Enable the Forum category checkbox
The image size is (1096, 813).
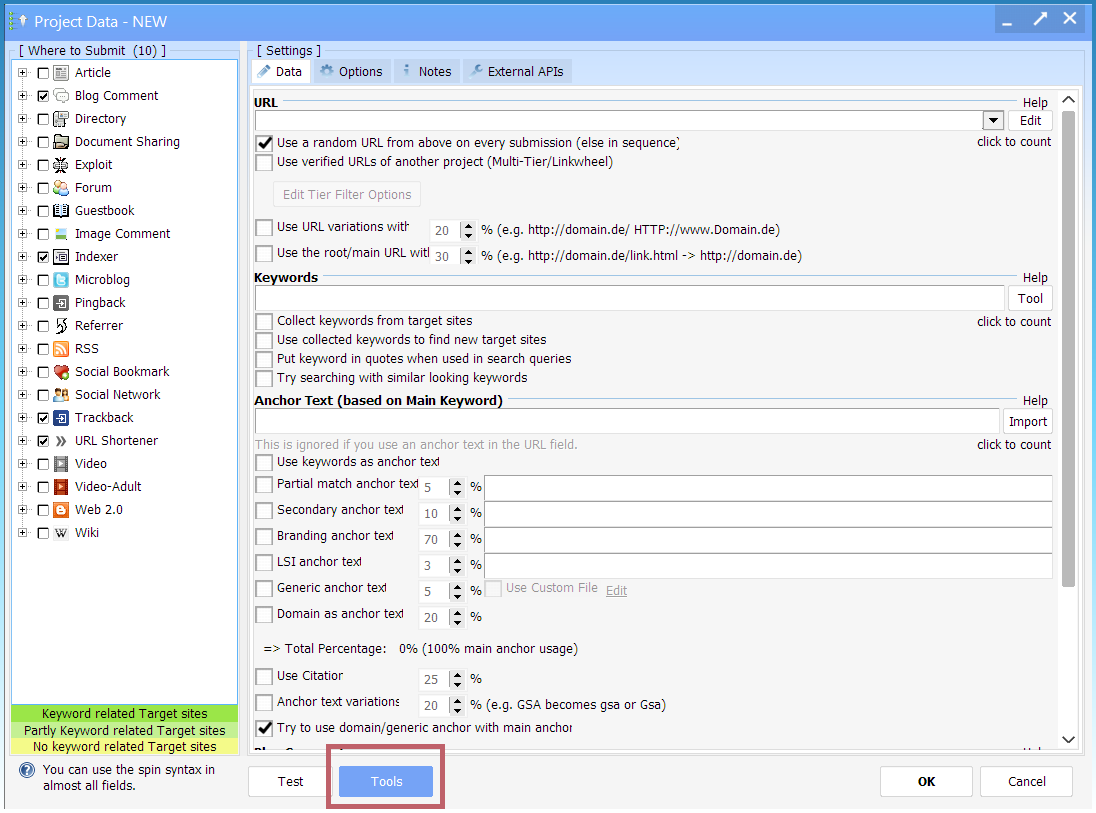(x=43, y=188)
